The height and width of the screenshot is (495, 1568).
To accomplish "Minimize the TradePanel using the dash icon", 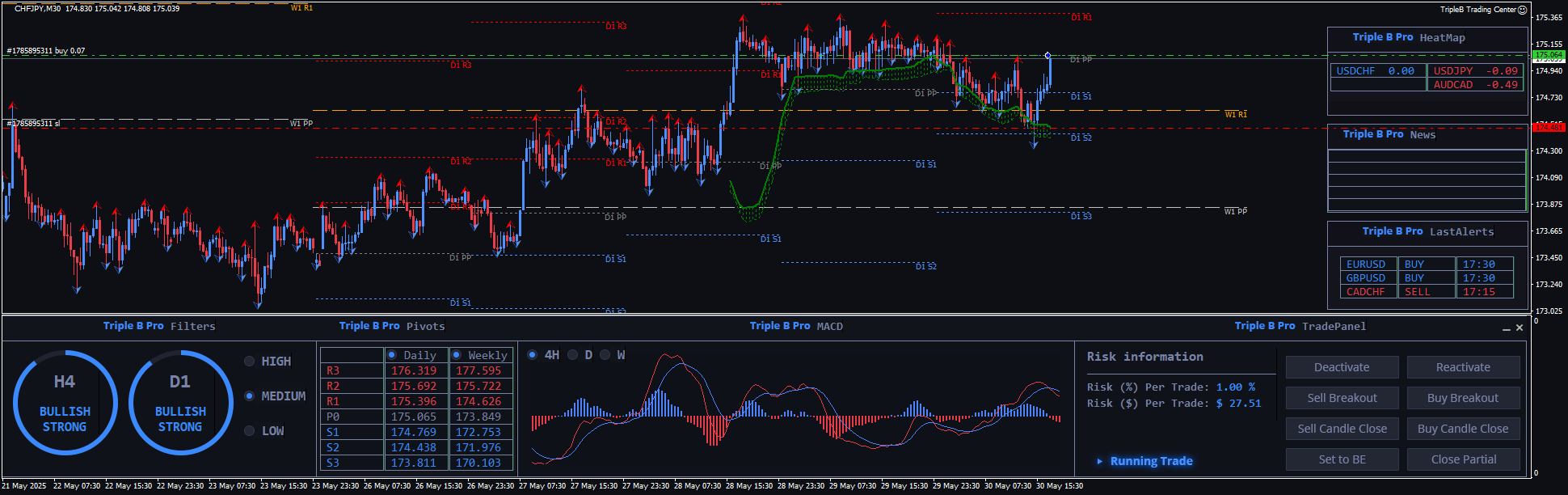I will point(1507,328).
